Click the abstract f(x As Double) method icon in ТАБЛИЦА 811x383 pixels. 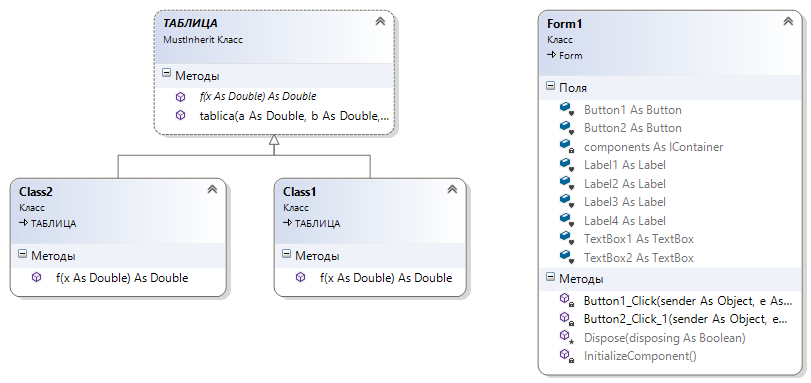click(181, 97)
